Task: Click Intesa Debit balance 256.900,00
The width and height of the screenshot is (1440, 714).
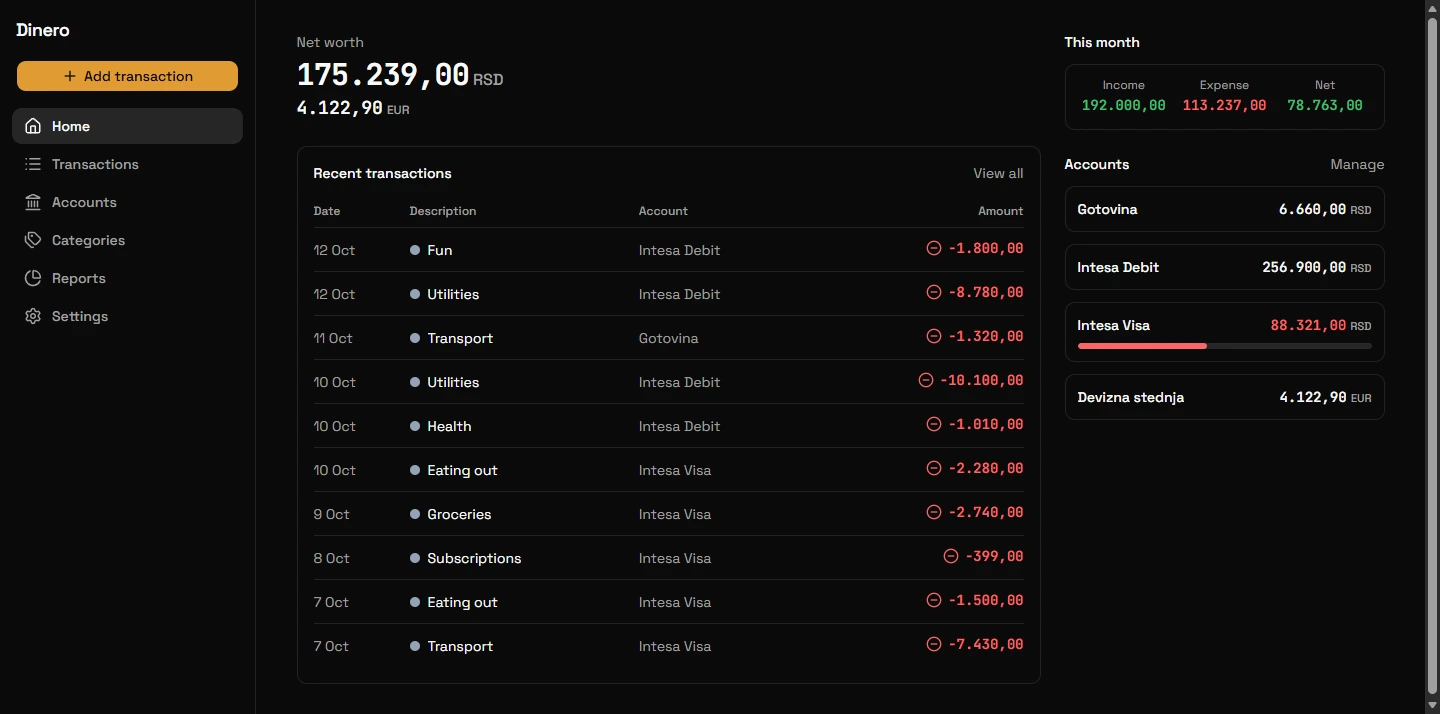Action: (1304, 267)
